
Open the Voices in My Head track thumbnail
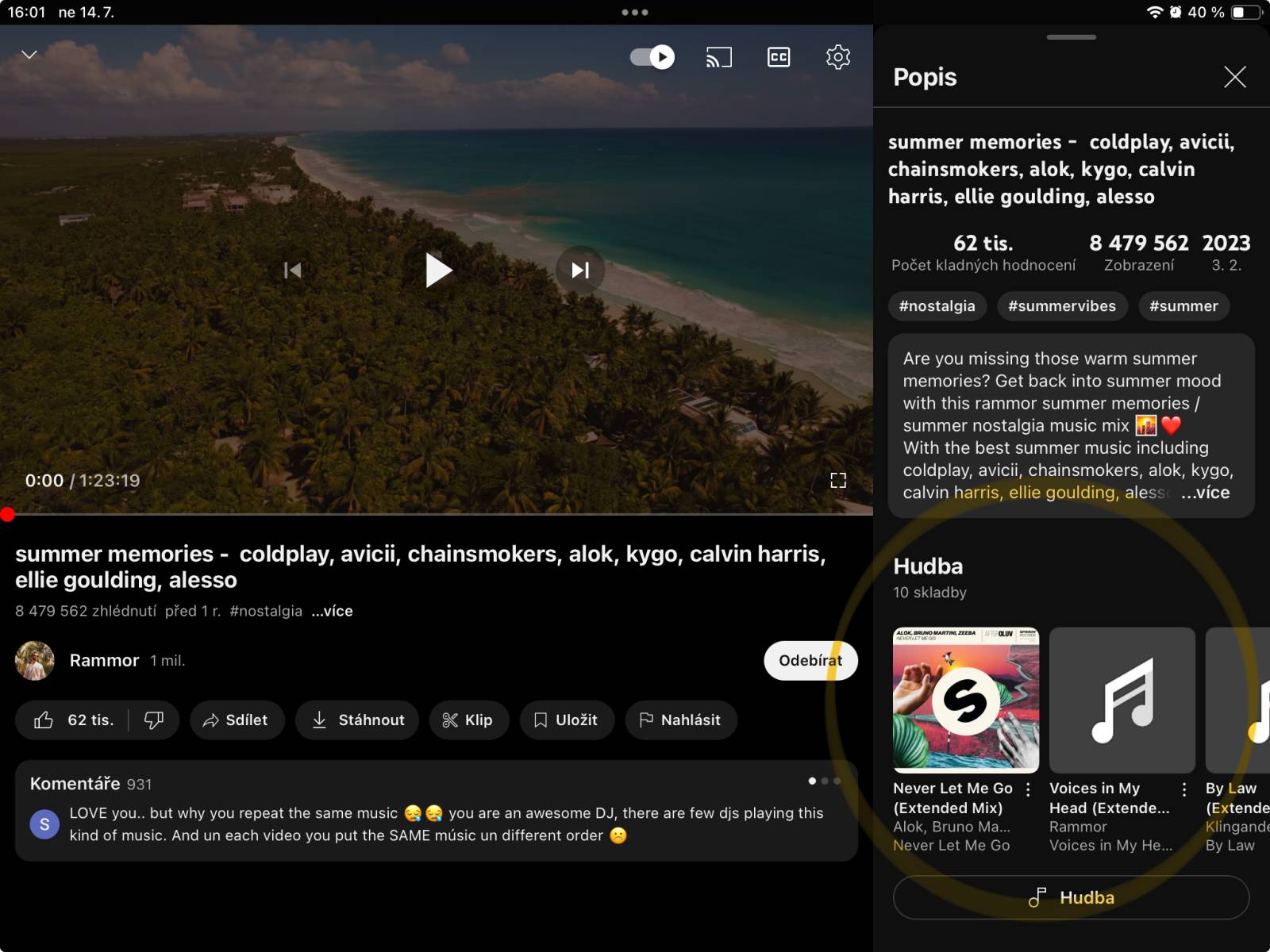coord(1122,701)
